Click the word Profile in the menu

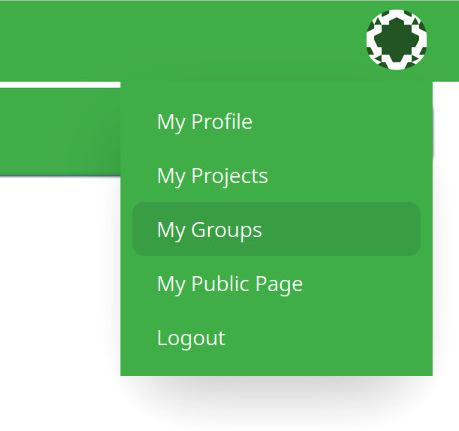(222, 121)
